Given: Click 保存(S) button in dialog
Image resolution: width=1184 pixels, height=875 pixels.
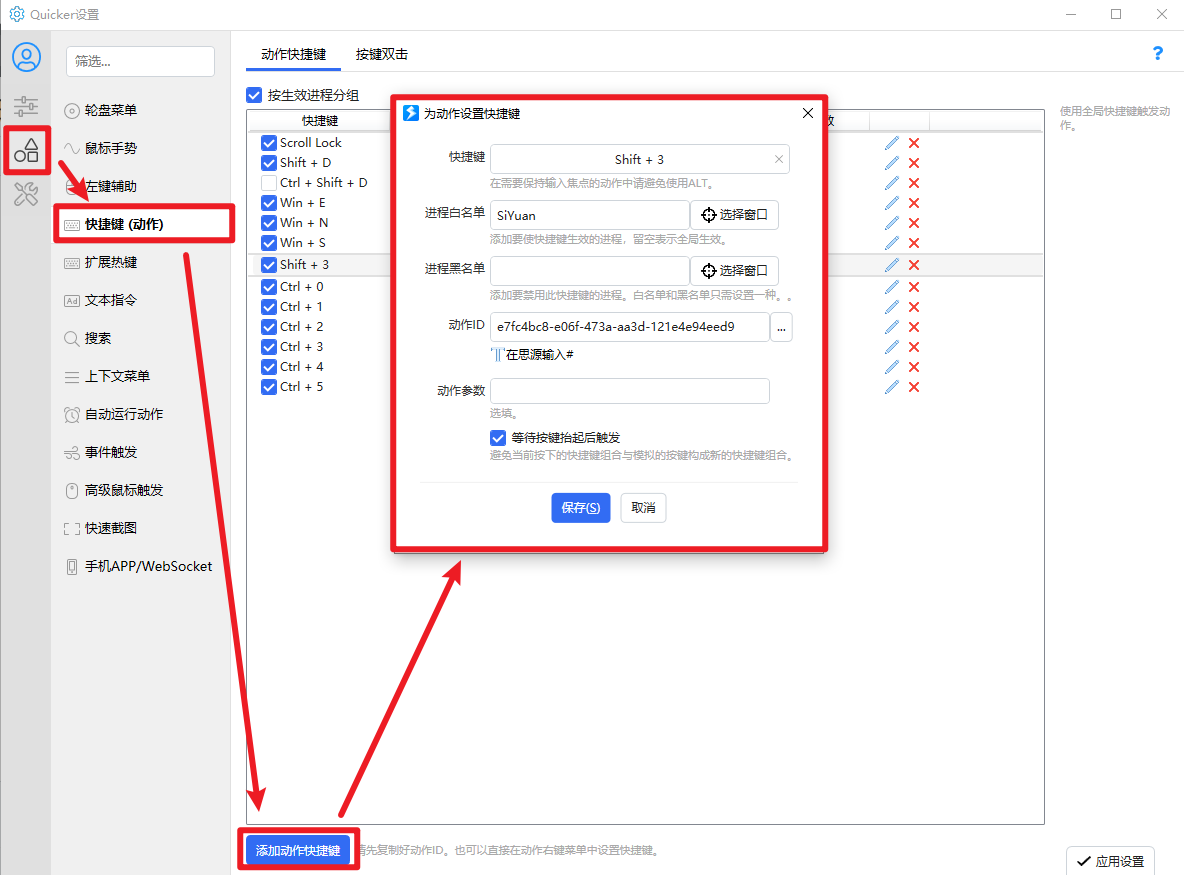Looking at the screenshot, I should 581,507.
